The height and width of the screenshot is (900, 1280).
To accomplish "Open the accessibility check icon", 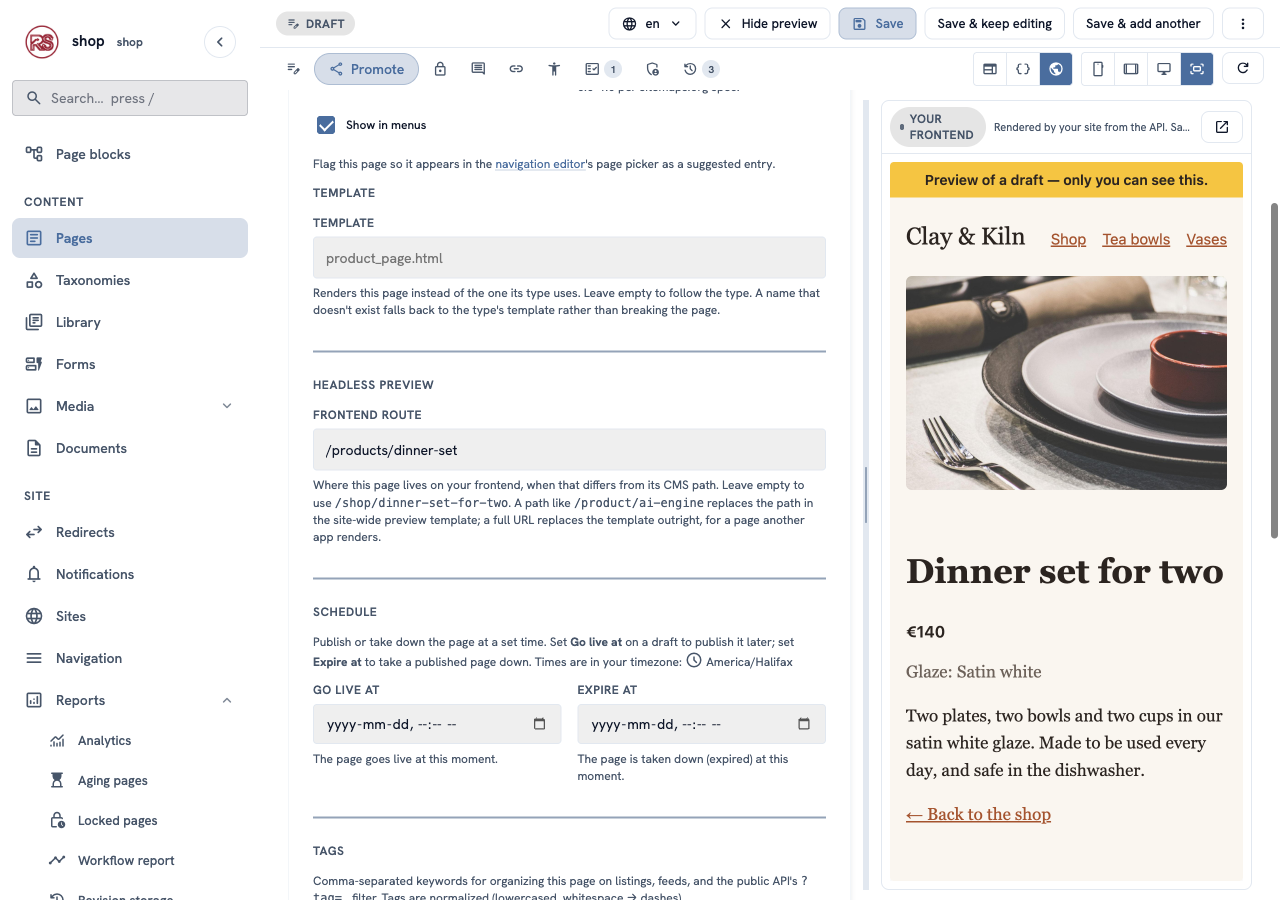I will tap(554, 69).
